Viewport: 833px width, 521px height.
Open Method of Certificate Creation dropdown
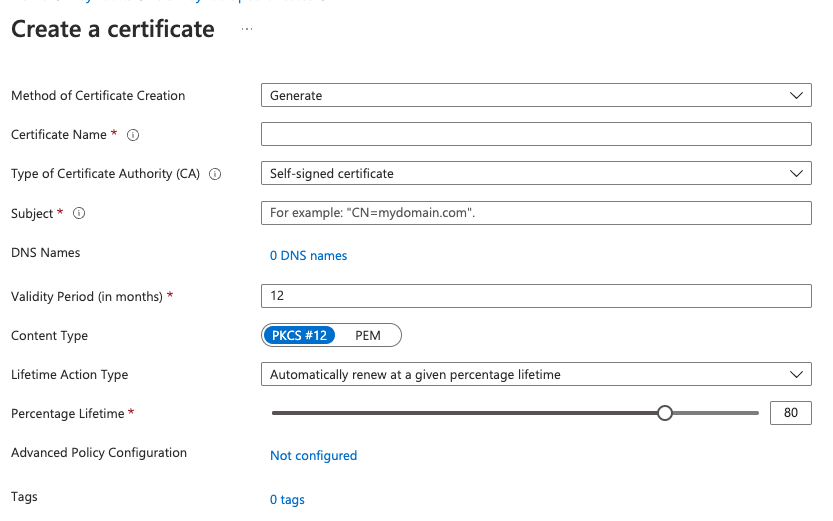pos(536,95)
